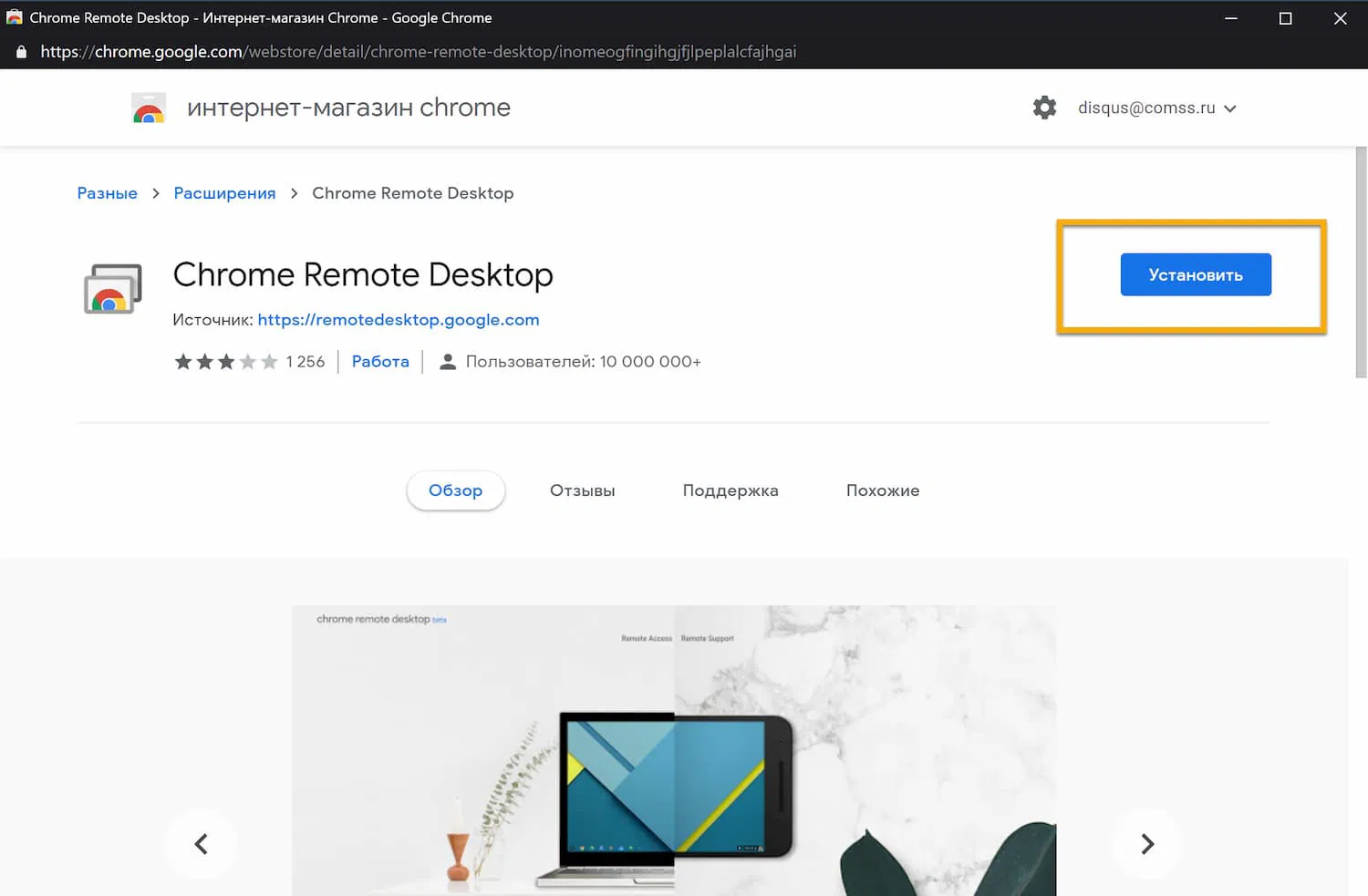
Task: Click the fourth rating star
Action: 250,361
